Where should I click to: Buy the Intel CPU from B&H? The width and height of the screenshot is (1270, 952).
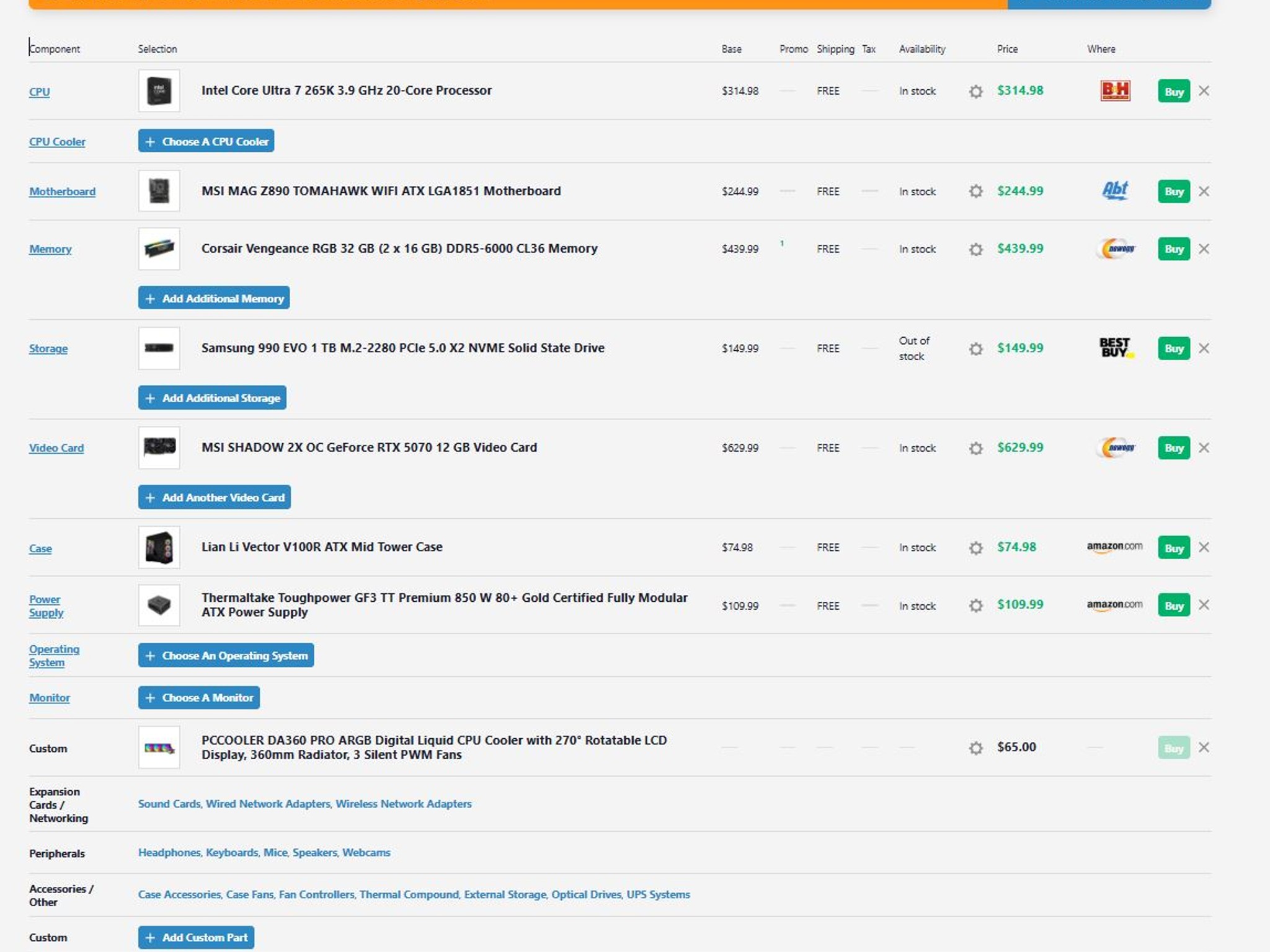pos(1174,91)
